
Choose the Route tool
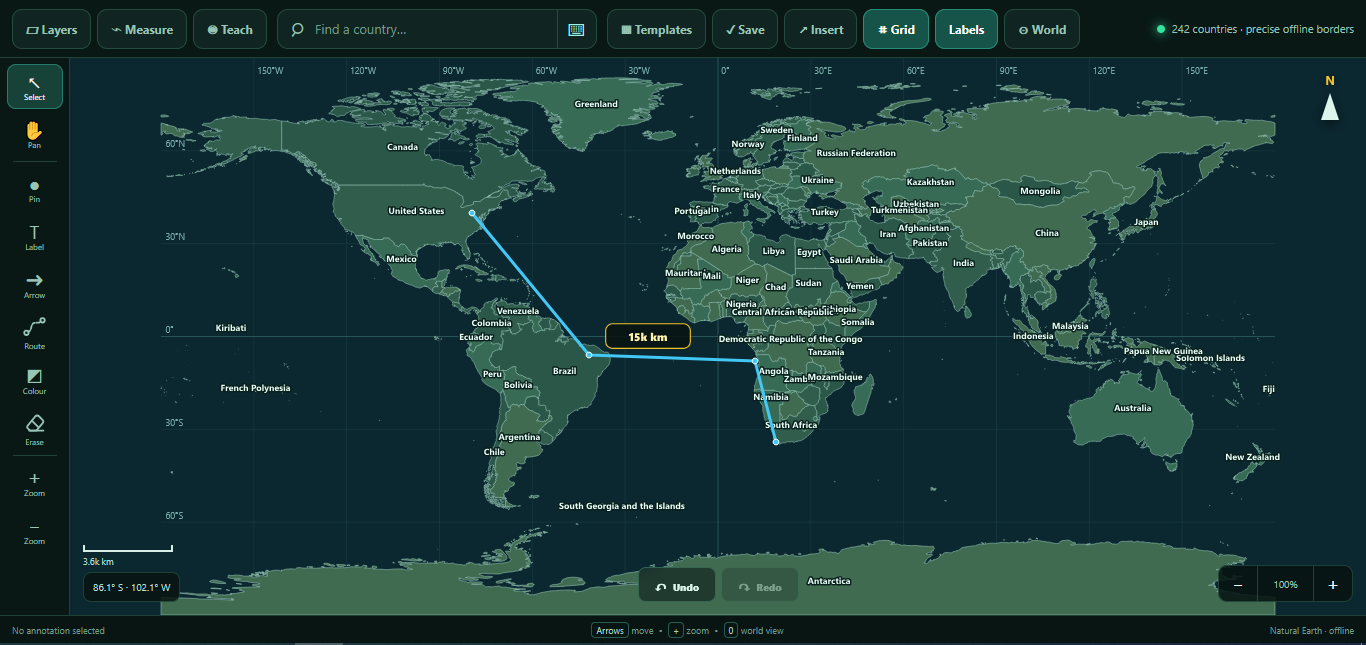tap(35, 334)
